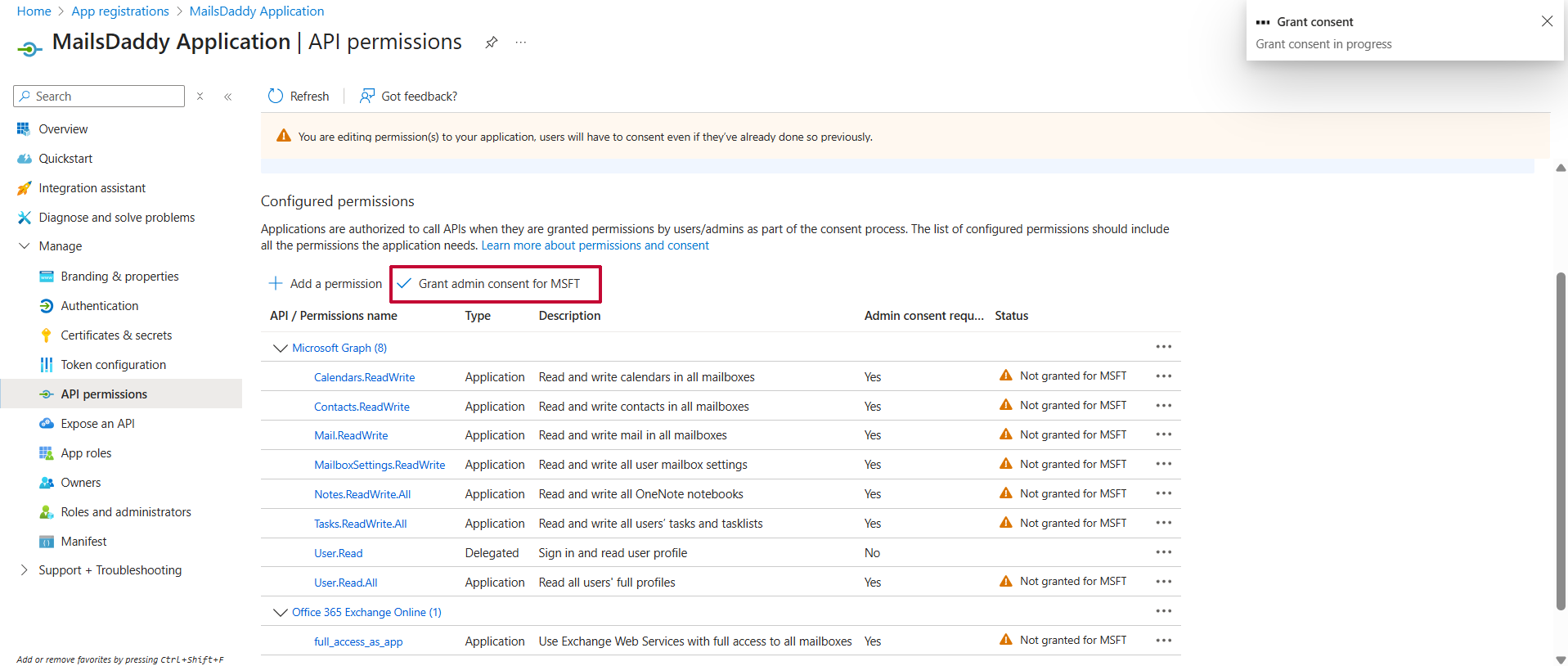
Task: Open Certificates & secrets in sidebar
Action: 116,335
